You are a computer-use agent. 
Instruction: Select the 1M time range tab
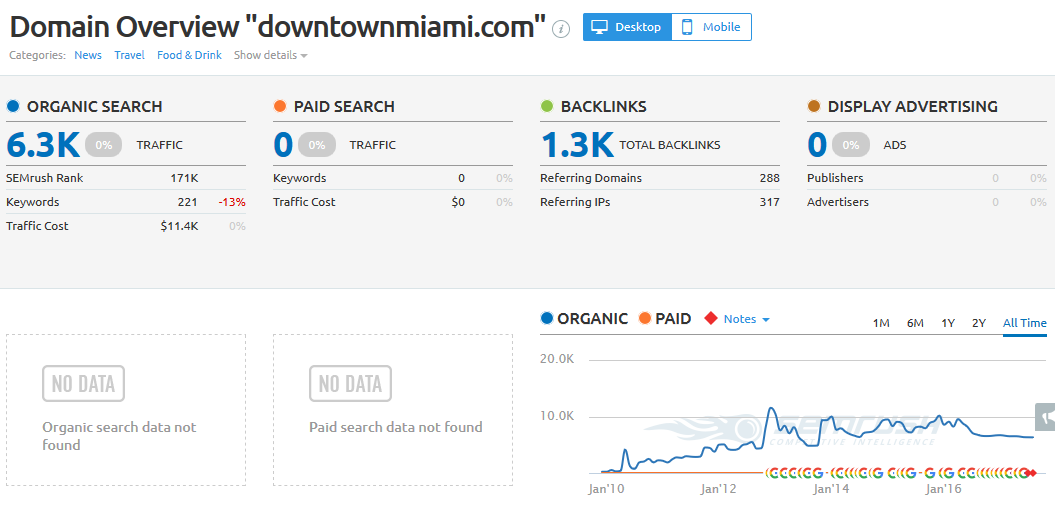(881, 323)
